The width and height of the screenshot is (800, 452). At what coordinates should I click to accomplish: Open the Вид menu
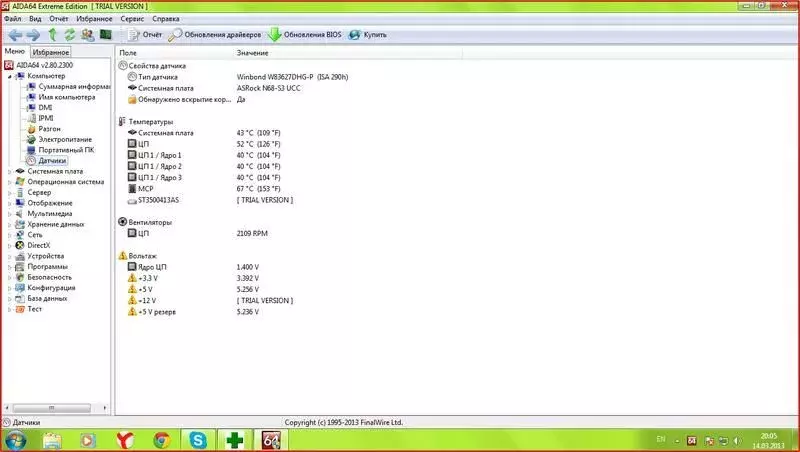[x=35, y=18]
